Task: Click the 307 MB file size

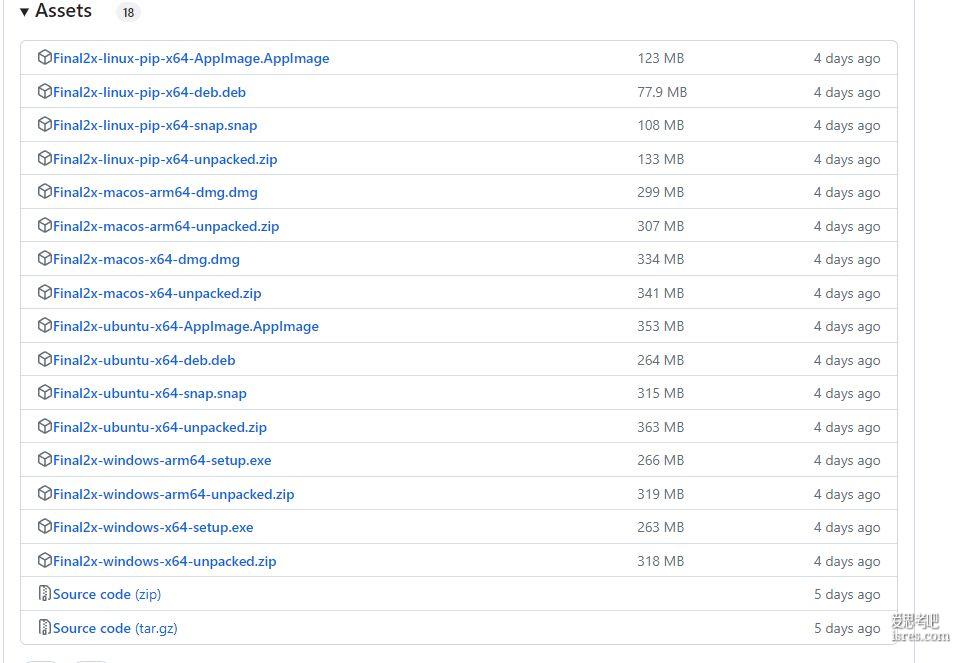Action: pos(660,226)
